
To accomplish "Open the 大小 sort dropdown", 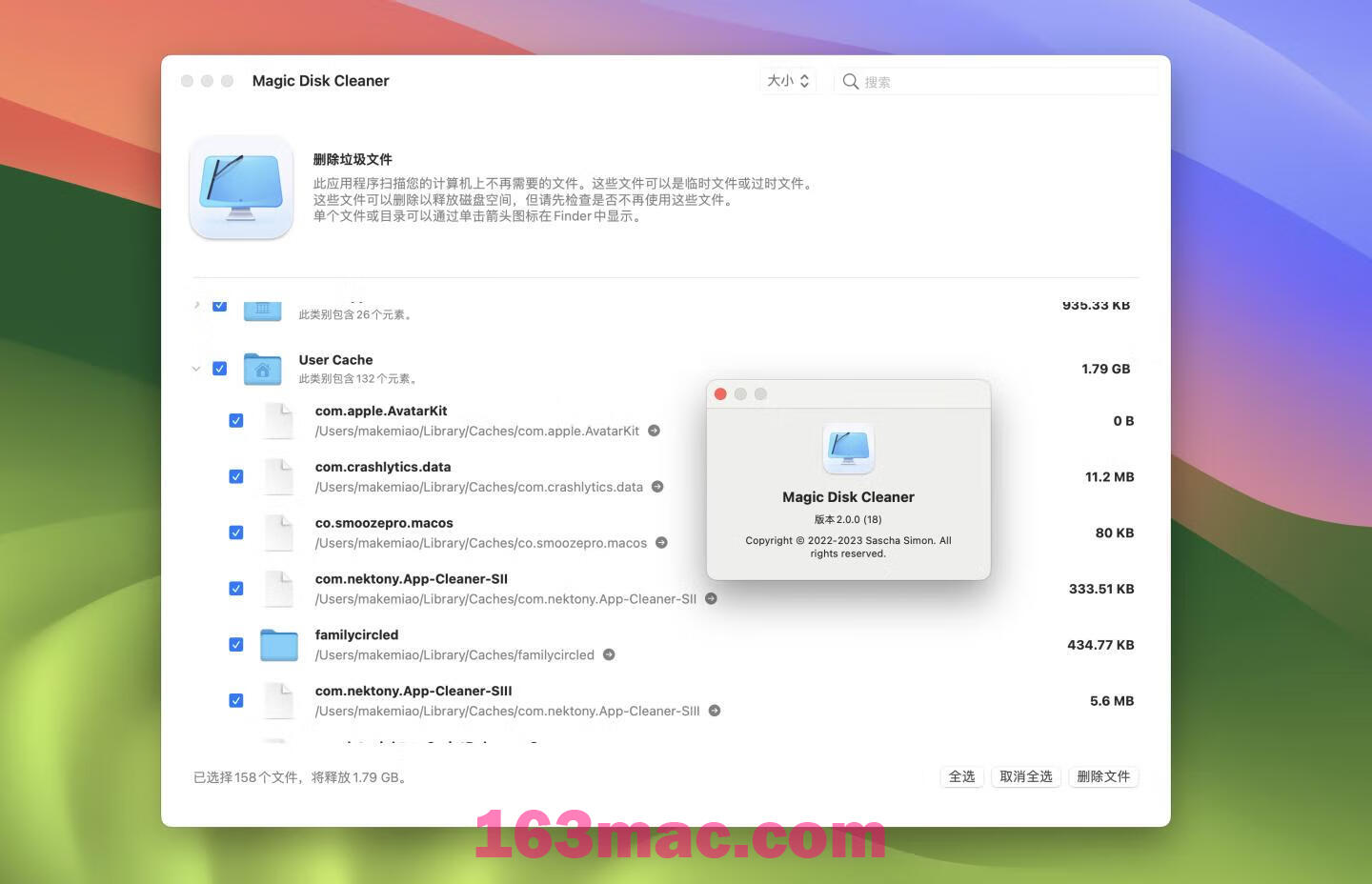I will (788, 81).
